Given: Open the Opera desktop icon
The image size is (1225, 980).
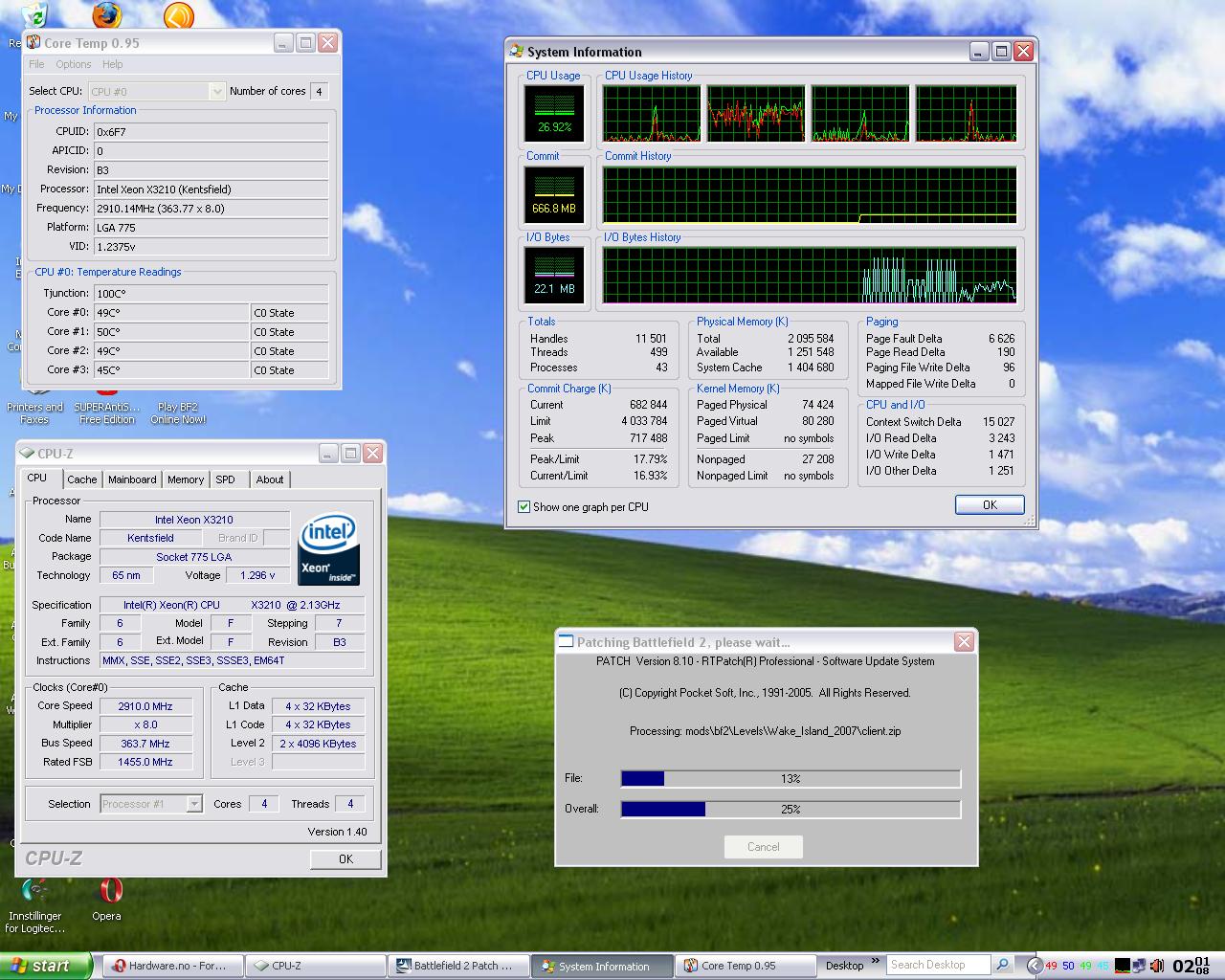Looking at the screenshot, I should 110,891.
